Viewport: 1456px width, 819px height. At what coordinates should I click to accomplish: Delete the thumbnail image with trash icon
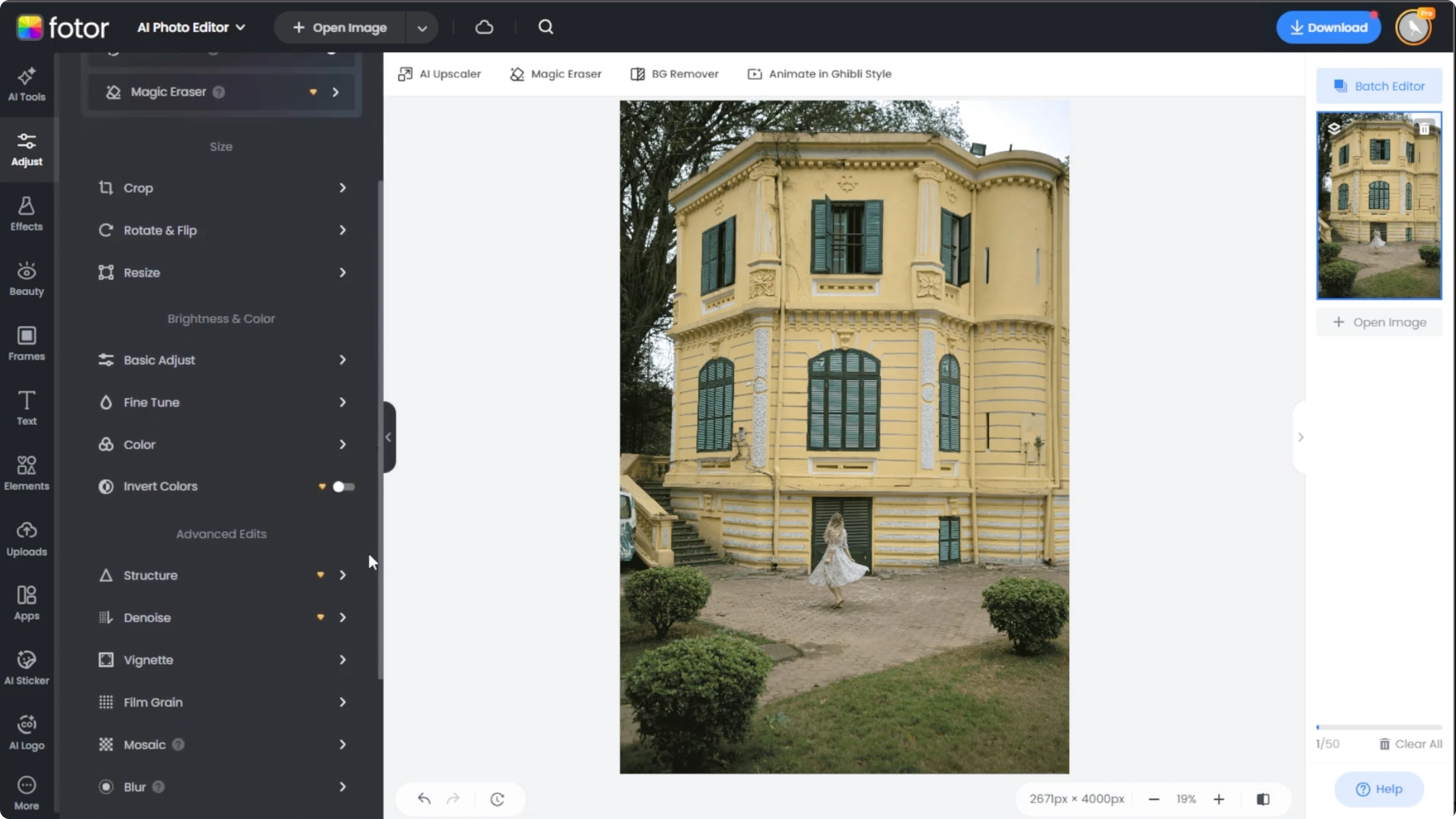coord(1425,129)
